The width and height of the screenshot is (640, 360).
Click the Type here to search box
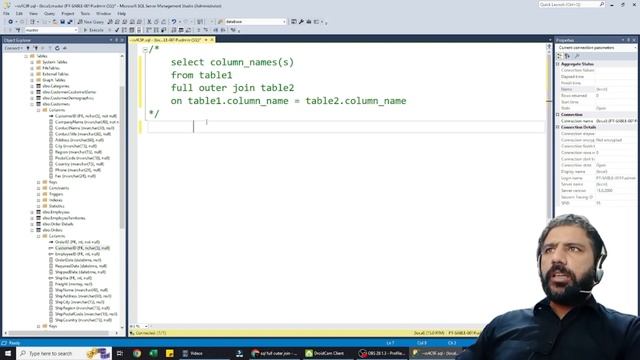[x=63, y=353]
